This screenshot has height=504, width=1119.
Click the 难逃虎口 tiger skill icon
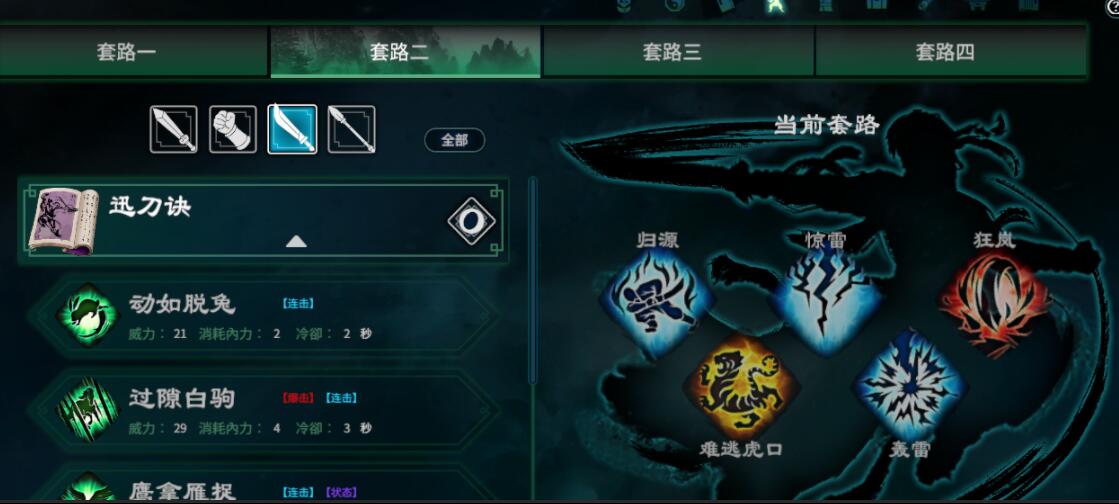[x=741, y=388]
